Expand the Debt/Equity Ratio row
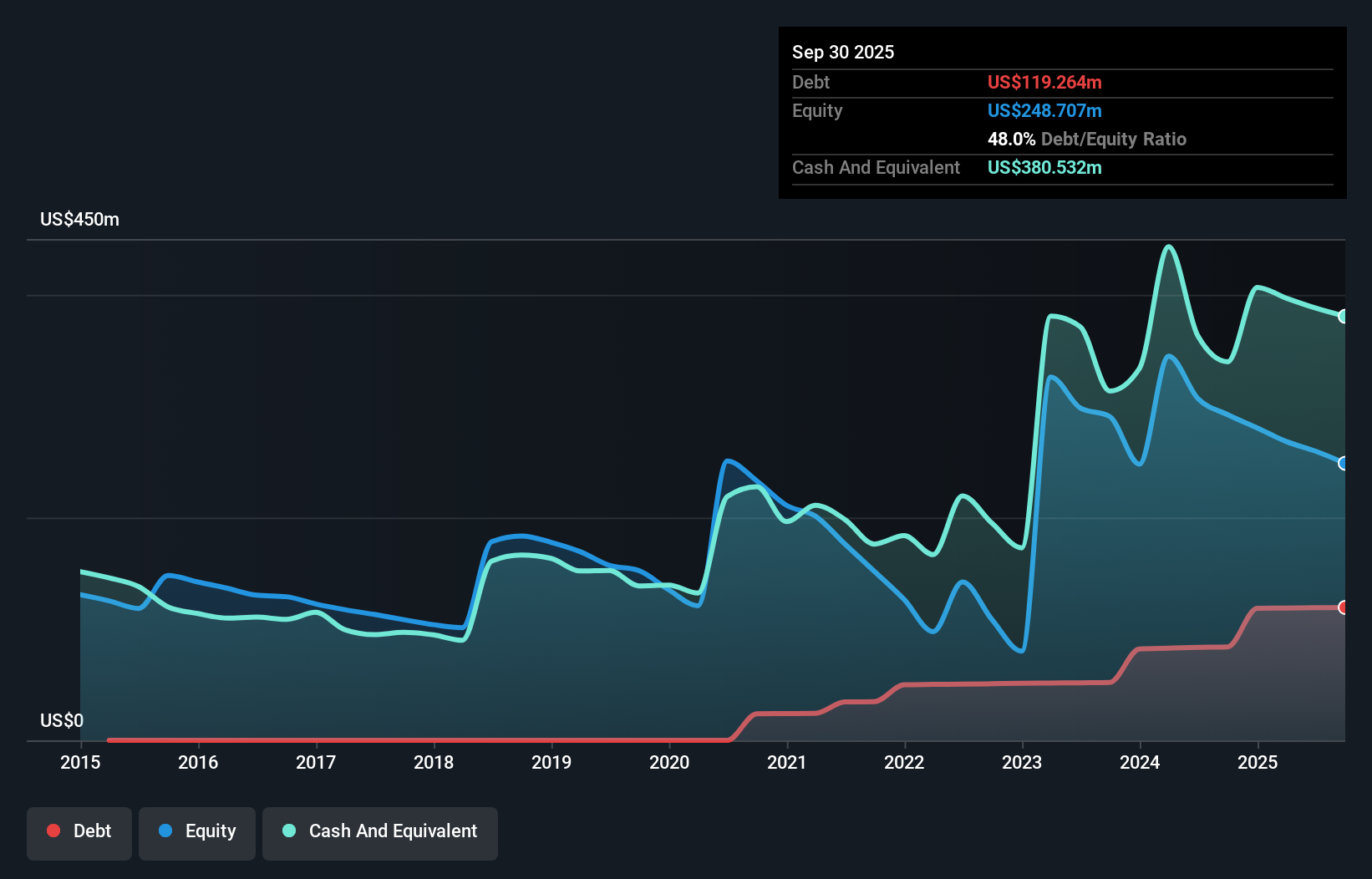This screenshot has height=879, width=1372. pyautogui.click(x=1087, y=139)
